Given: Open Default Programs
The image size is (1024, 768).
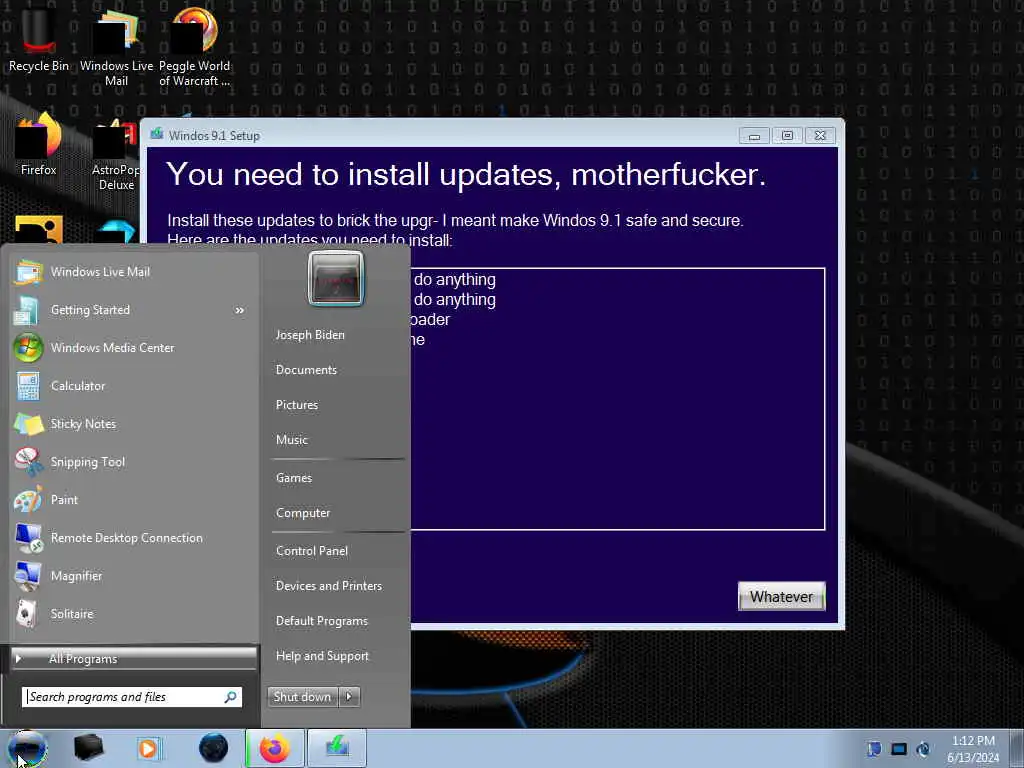Looking at the screenshot, I should [x=321, y=621].
